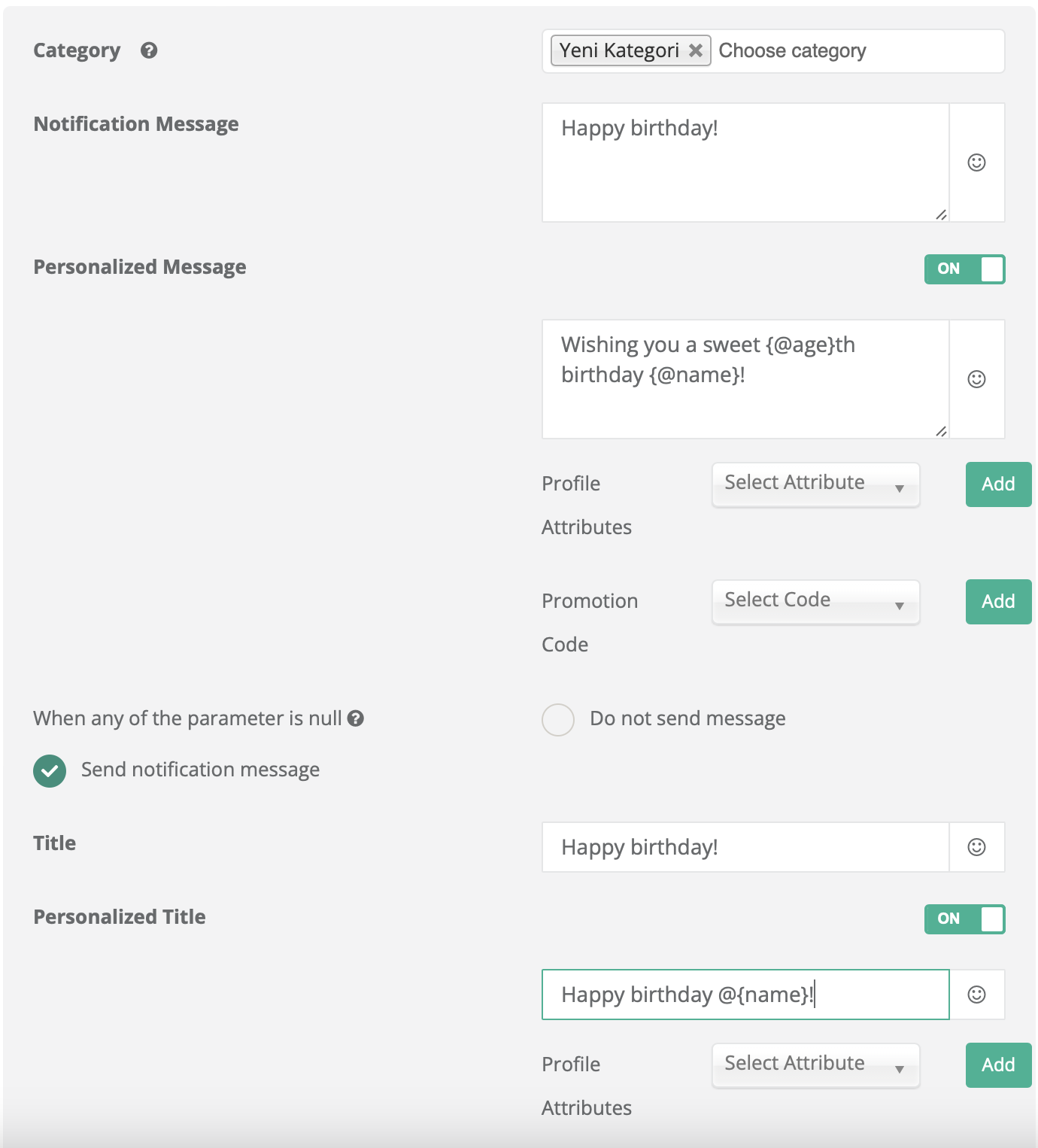Open emoji picker for the Personalized Title field

pos(976,995)
